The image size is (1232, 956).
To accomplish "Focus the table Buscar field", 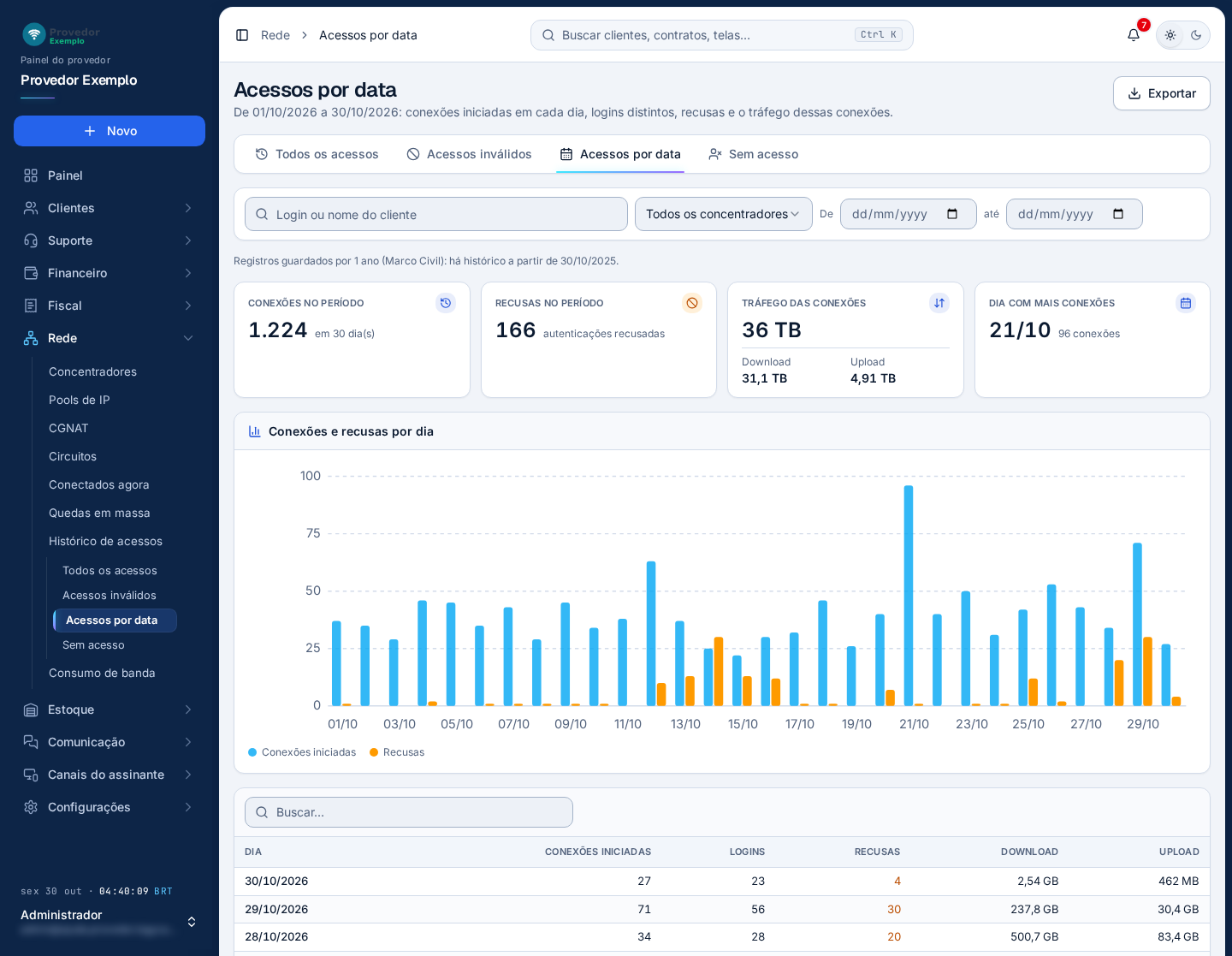I will (x=409, y=812).
